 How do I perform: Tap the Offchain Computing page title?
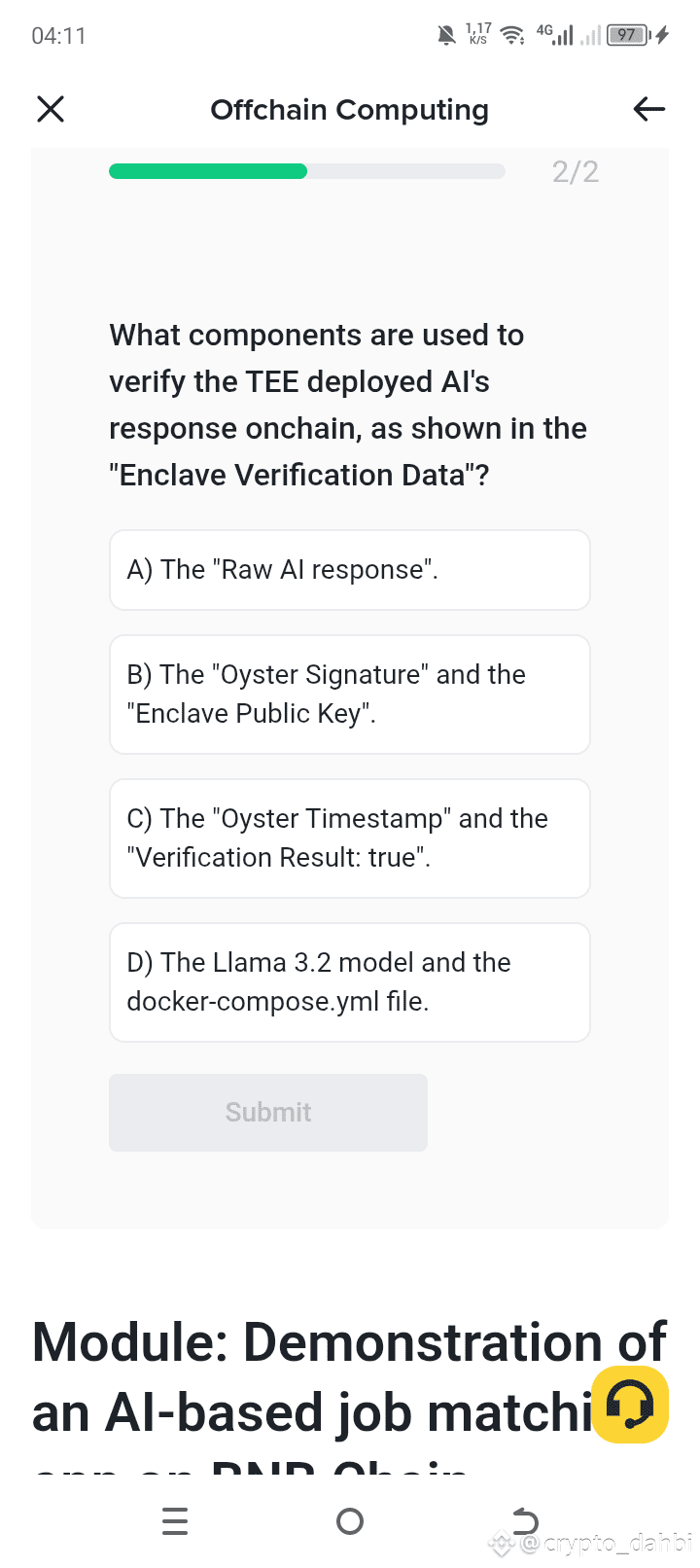pos(350,110)
